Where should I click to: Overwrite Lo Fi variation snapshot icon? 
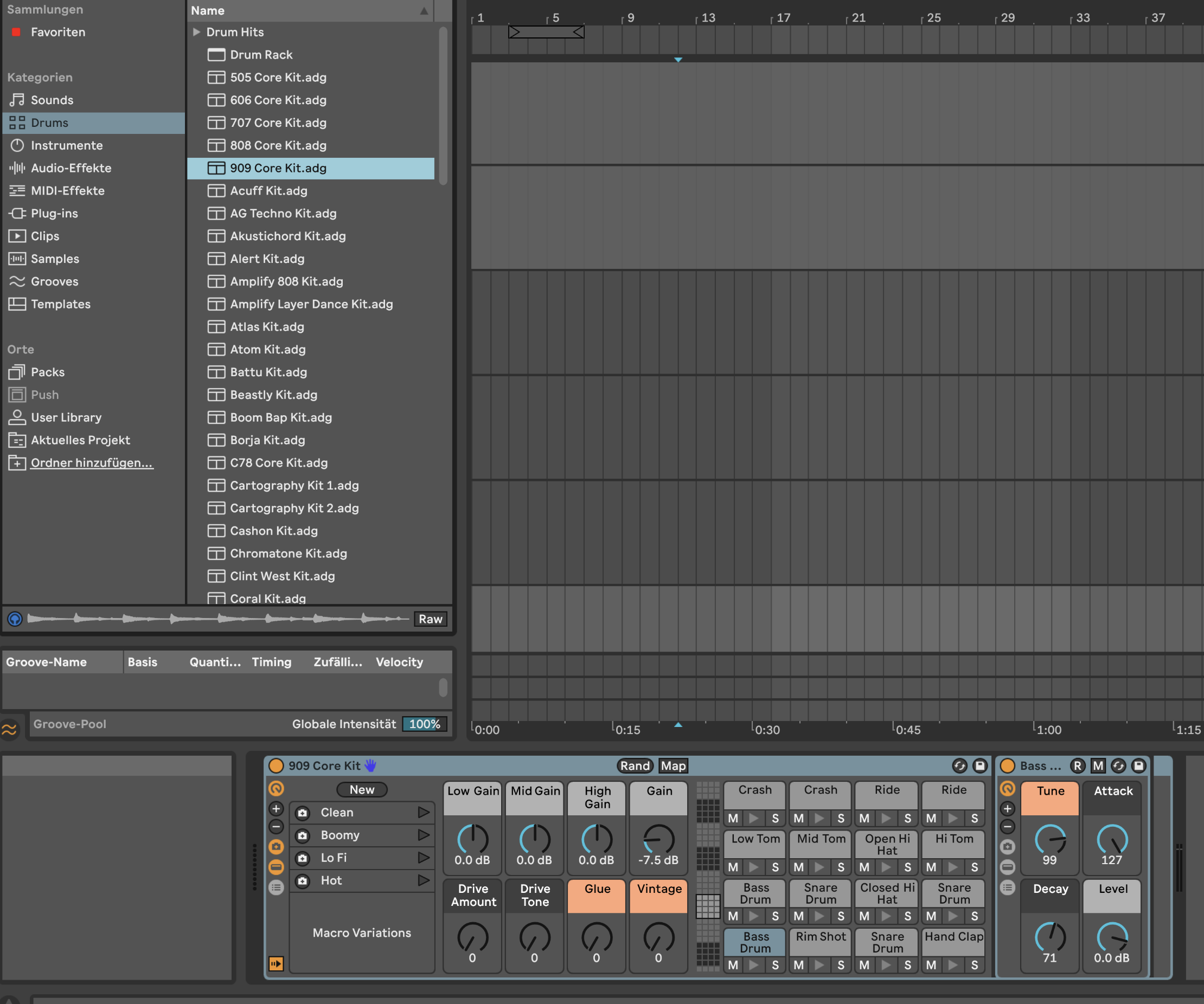pyautogui.click(x=303, y=858)
